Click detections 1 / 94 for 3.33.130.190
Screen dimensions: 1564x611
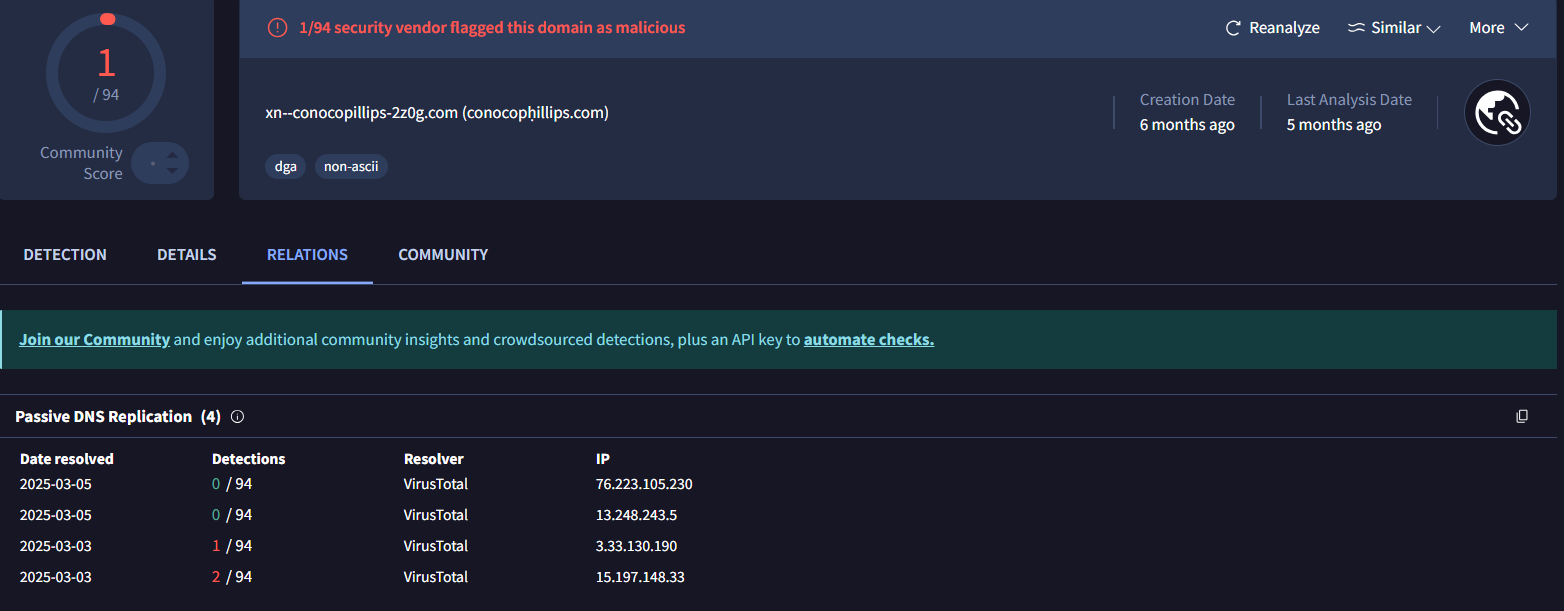pos(232,546)
